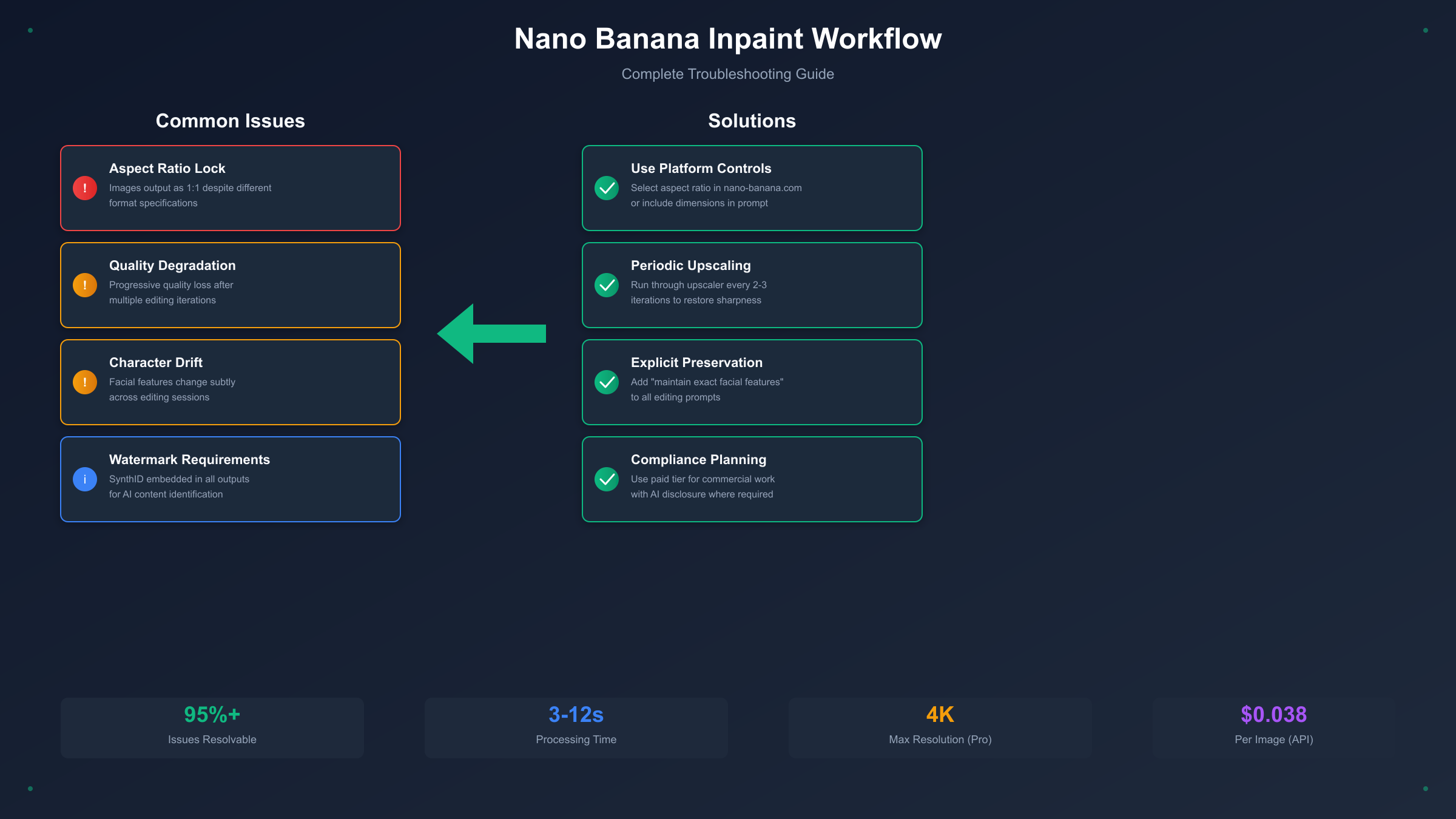
Task: Click the alert icon beside Character Drift
Action: pyautogui.click(x=85, y=382)
